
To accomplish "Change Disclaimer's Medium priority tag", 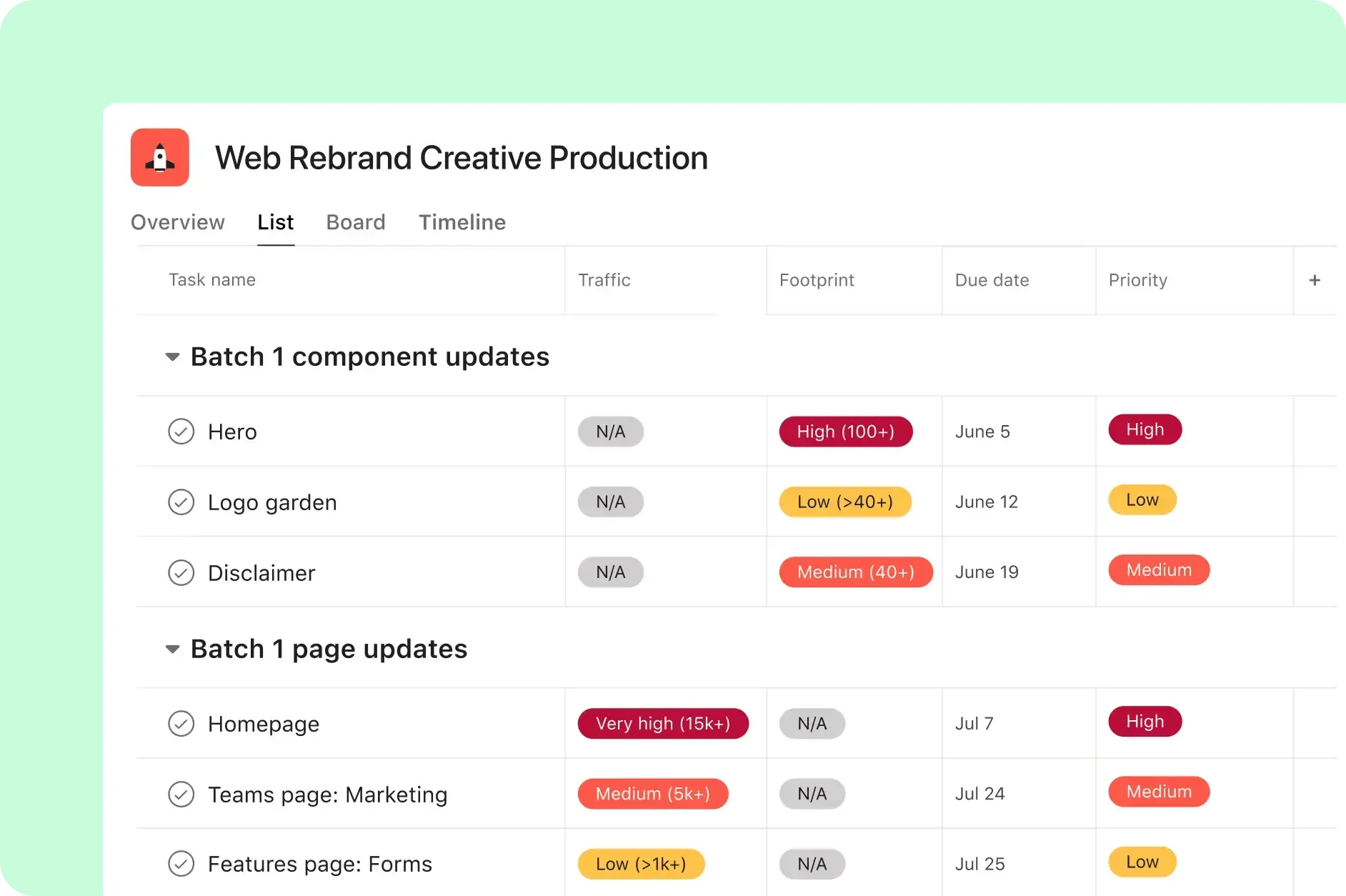I will [1159, 570].
